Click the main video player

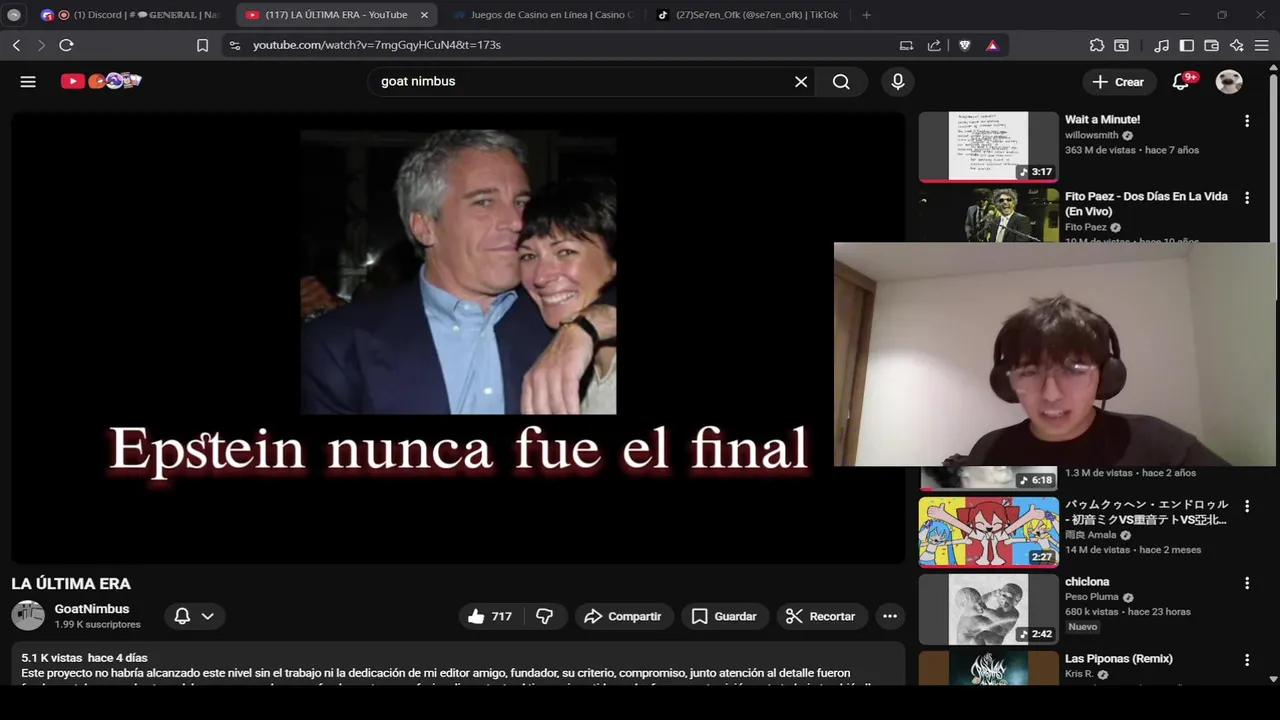[458, 337]
